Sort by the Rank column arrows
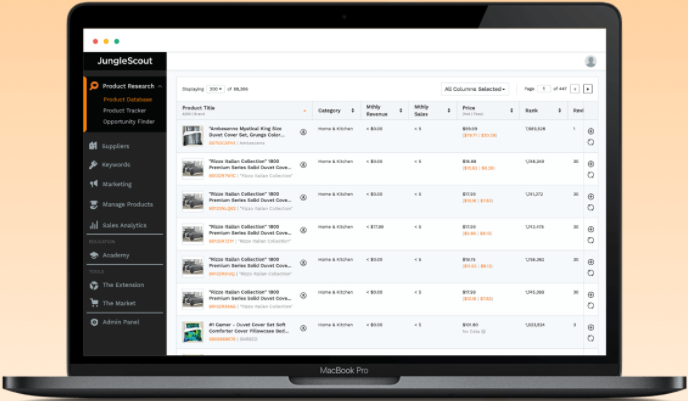Screen dimensions: 688x401 (x=559, y=111)
